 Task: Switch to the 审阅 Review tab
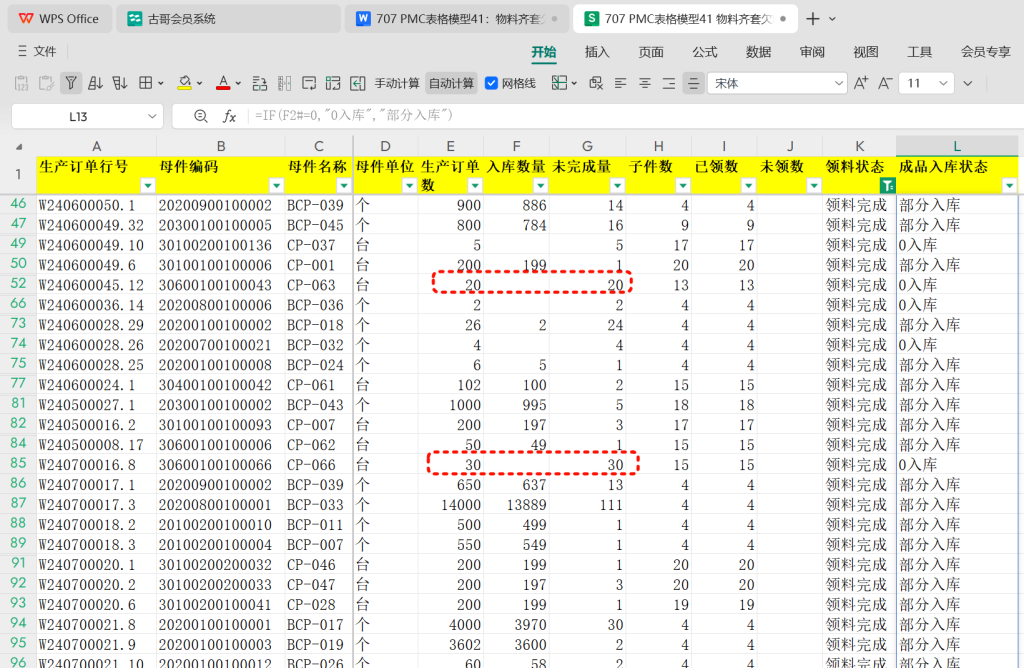[812, 52]
